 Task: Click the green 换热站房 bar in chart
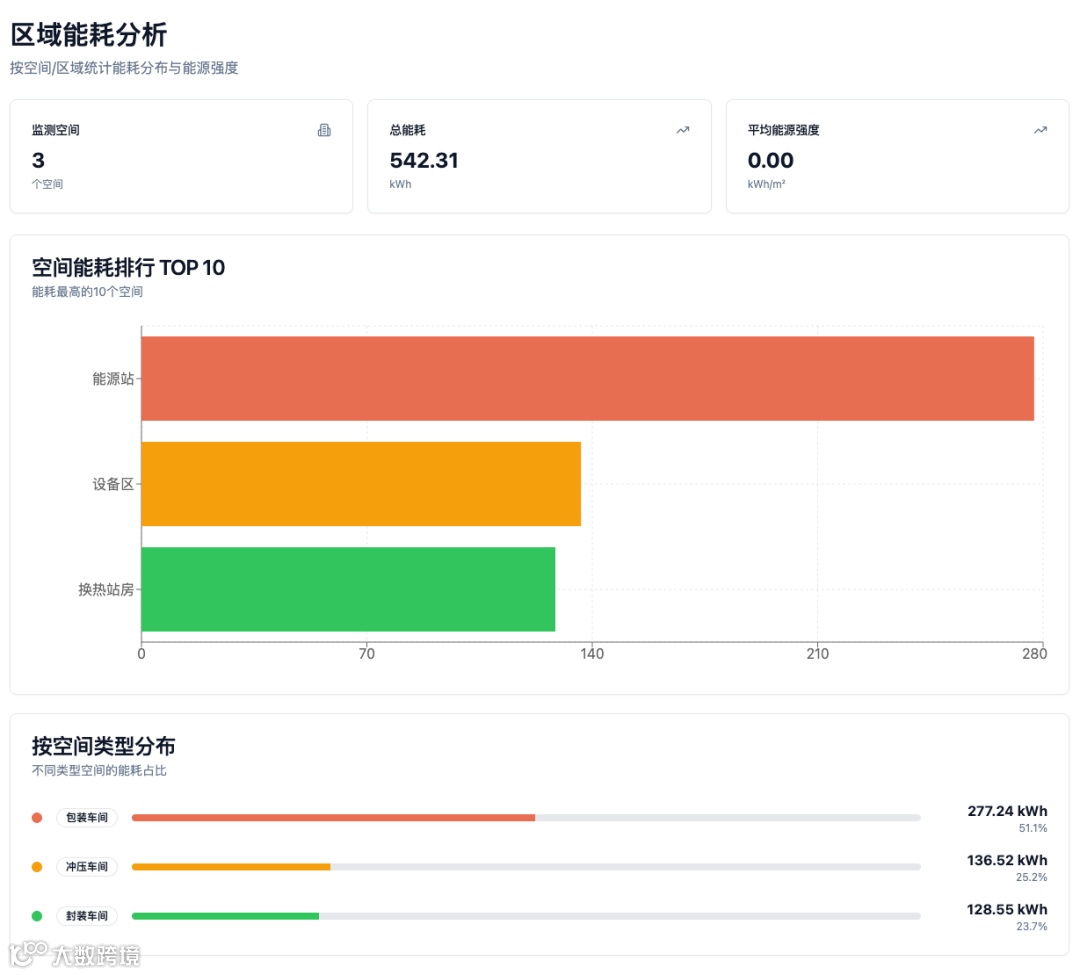[x=348, y=589]
